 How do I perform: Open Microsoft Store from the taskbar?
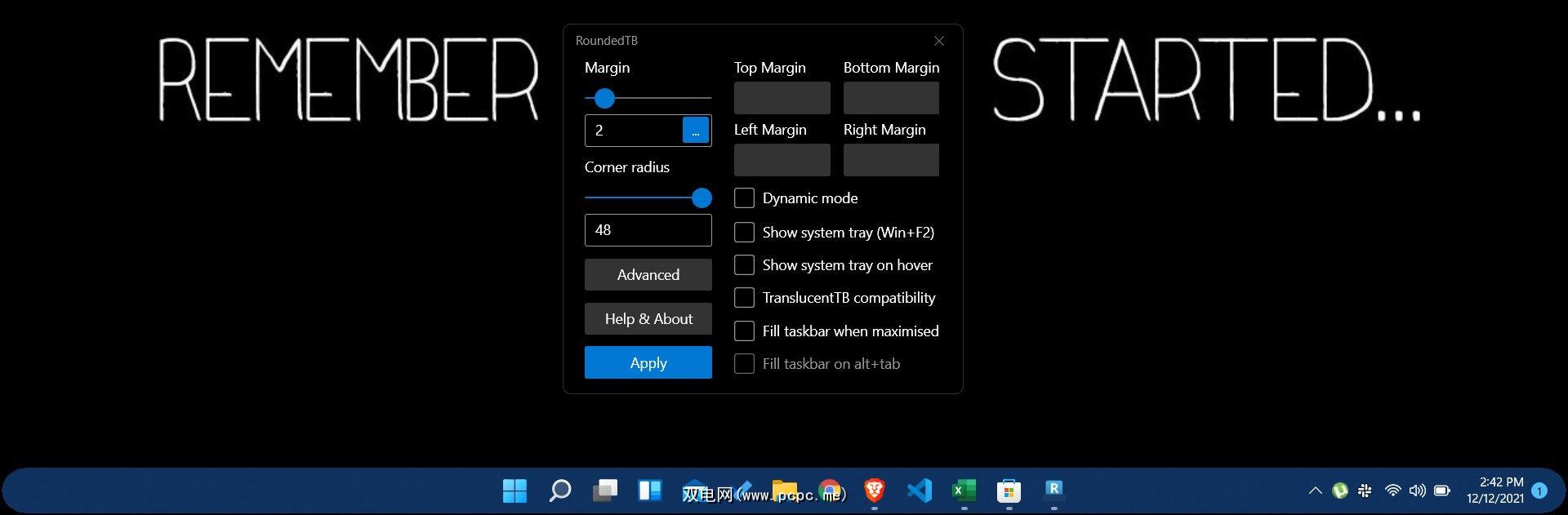(x=1009, y=491)
